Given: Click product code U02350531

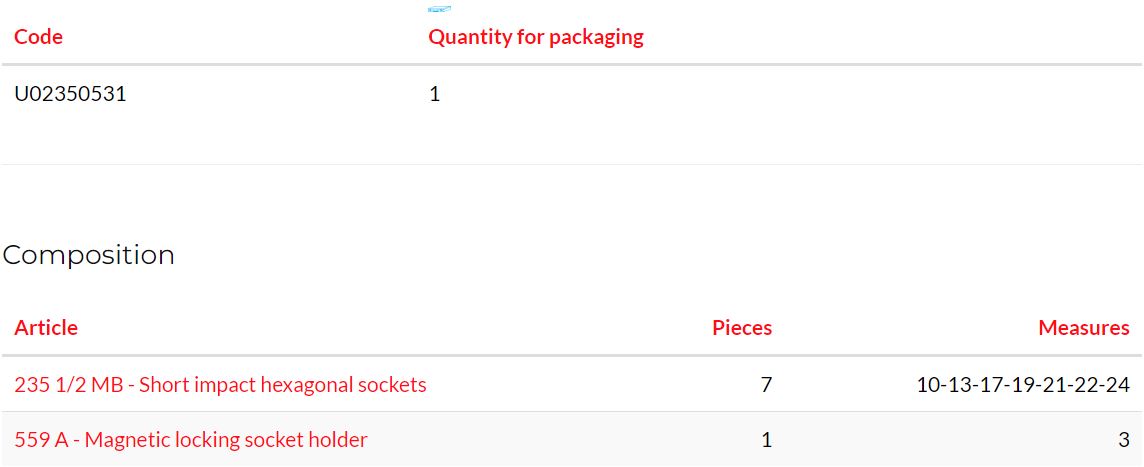Looking at the screenshot, I should [x=71, y=94].
